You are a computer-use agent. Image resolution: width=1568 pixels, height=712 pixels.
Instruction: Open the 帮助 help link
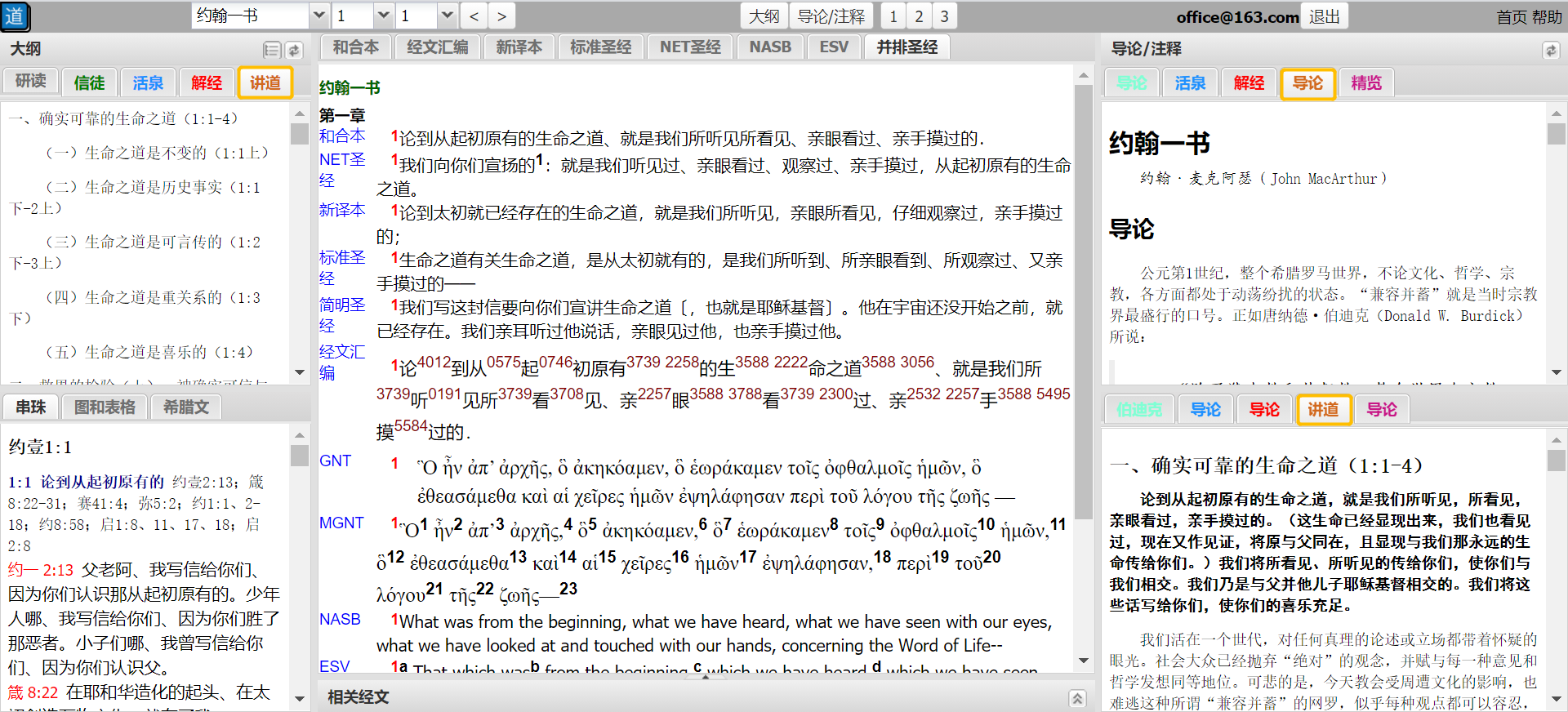[1547, 17]
